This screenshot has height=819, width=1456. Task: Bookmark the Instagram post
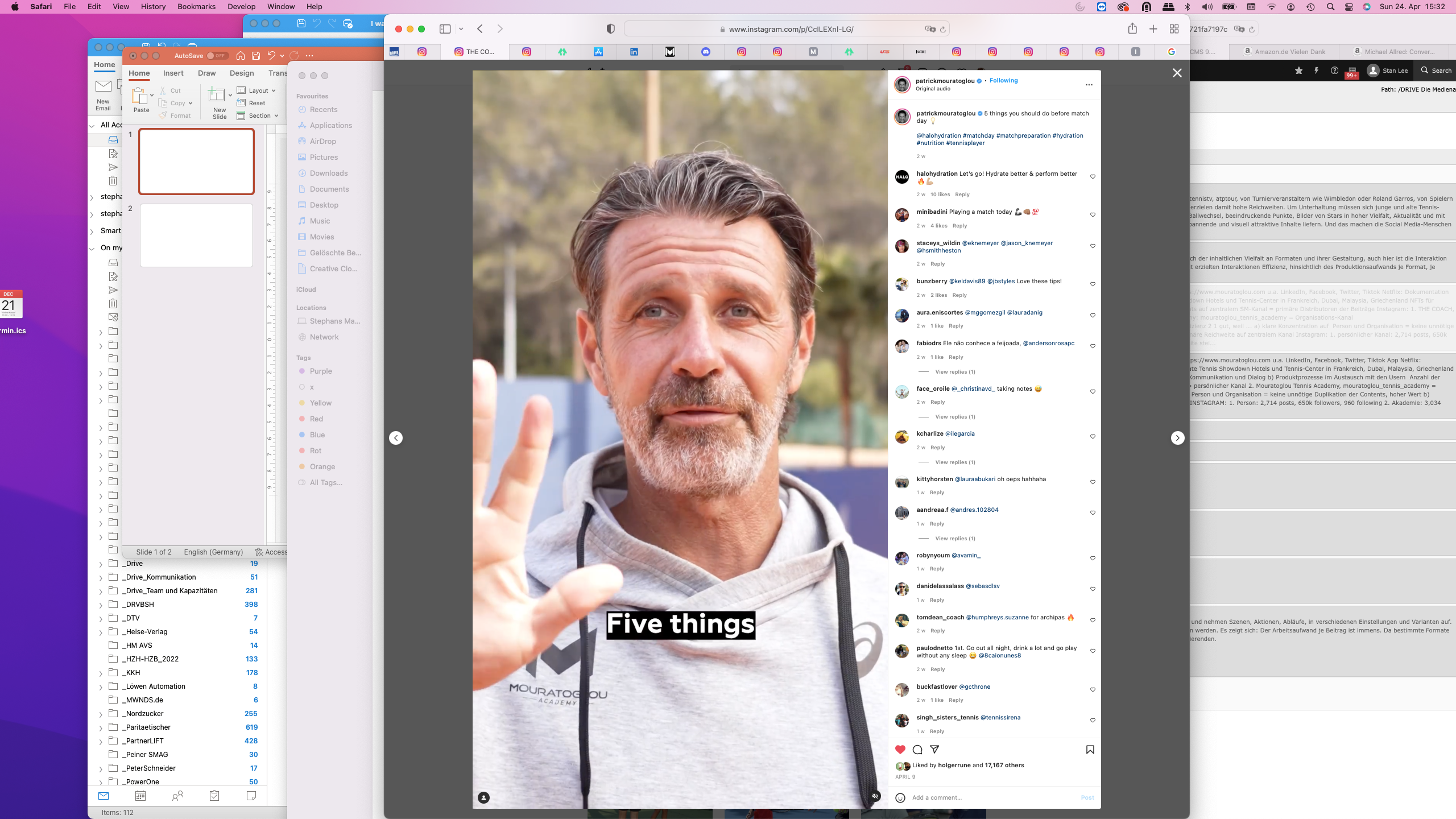[1090, 749]
